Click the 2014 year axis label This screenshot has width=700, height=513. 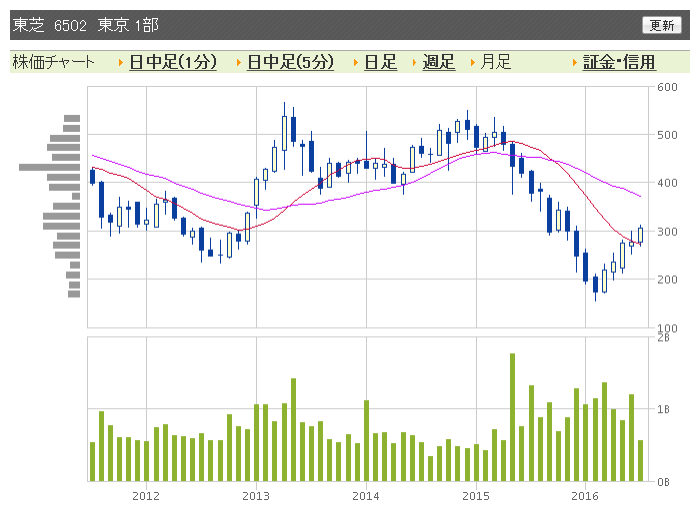366,496
